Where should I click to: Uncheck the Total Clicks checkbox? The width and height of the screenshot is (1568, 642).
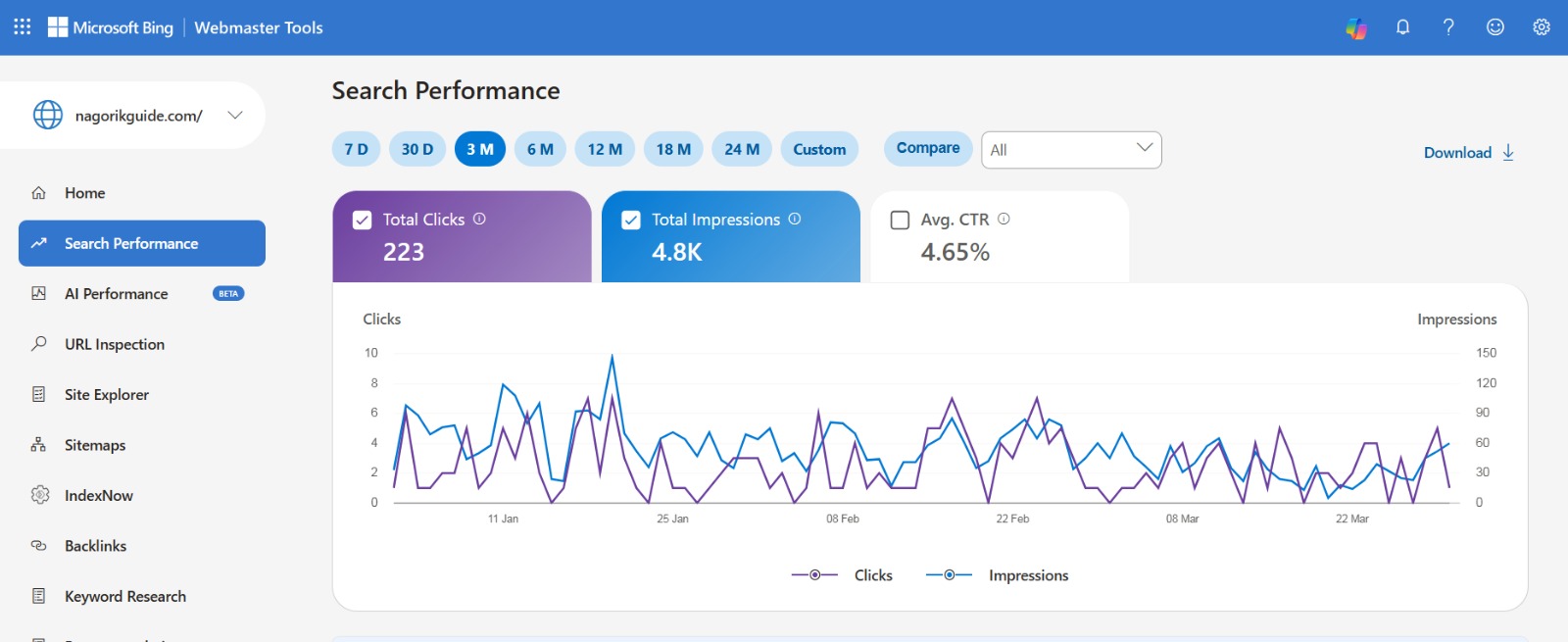(362, 220)
